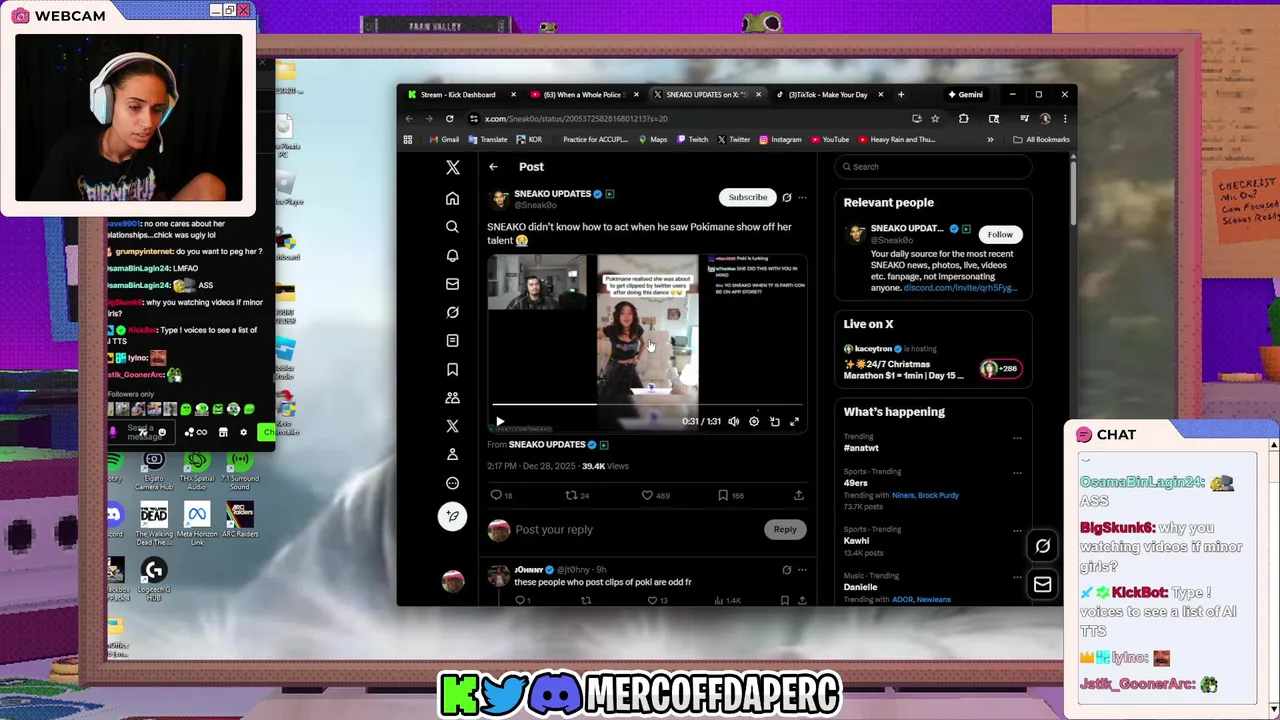The height and width of the screenshot is (720, 1280).
Task: Open the #anatwt trending topic
Action: [861, 448]
